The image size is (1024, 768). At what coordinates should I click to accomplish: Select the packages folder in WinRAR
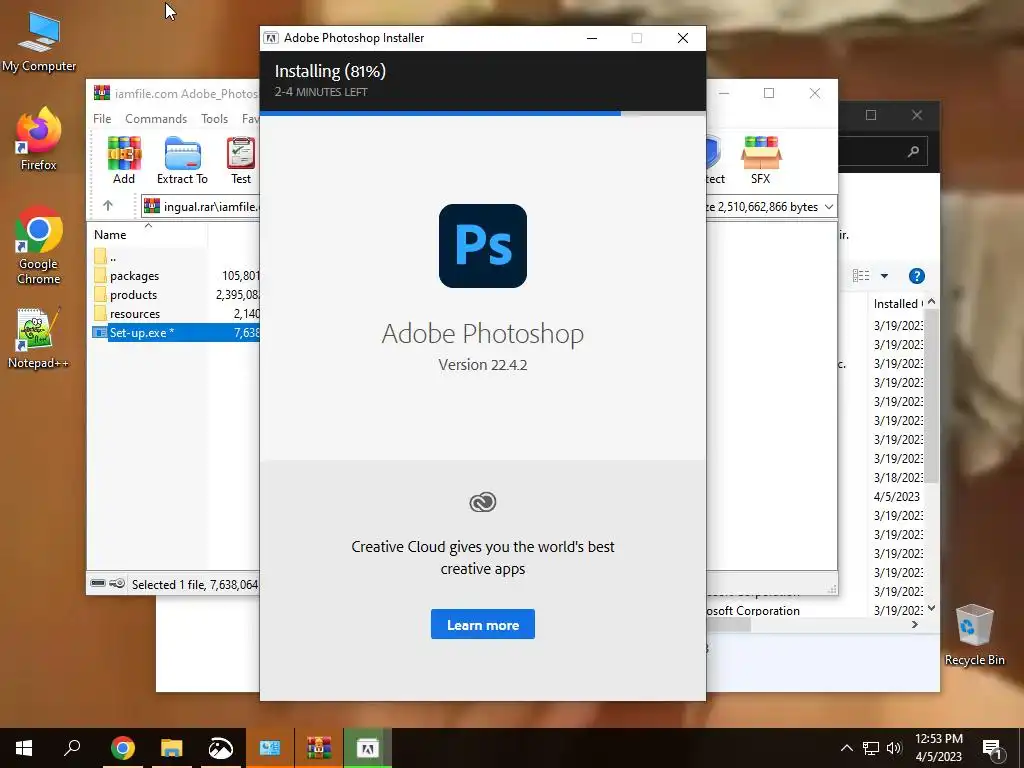pyautogui.click(x=135, y=276)
